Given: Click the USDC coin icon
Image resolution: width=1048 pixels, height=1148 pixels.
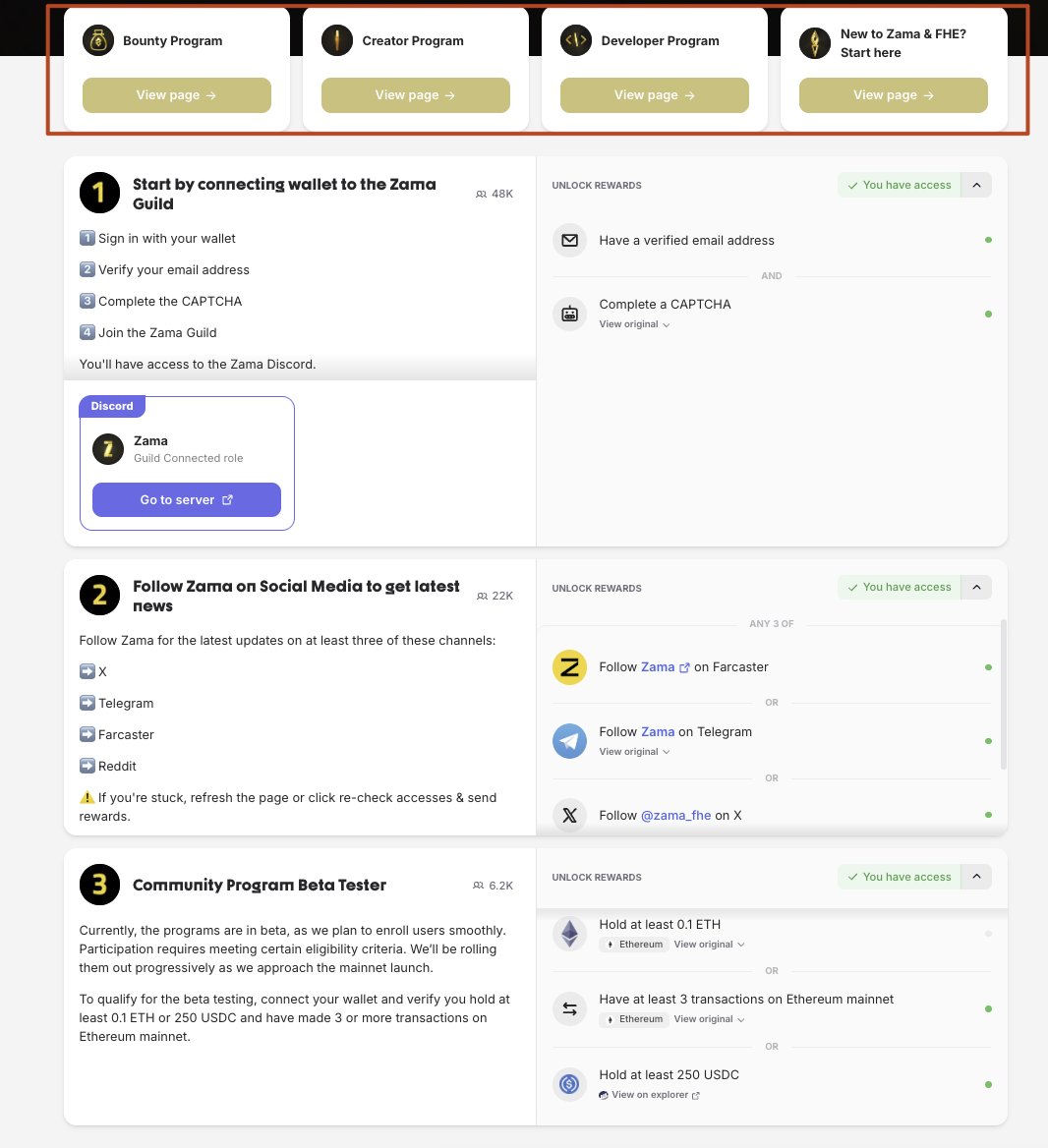Looking at the screenshot, I should tap(569, 1084).
